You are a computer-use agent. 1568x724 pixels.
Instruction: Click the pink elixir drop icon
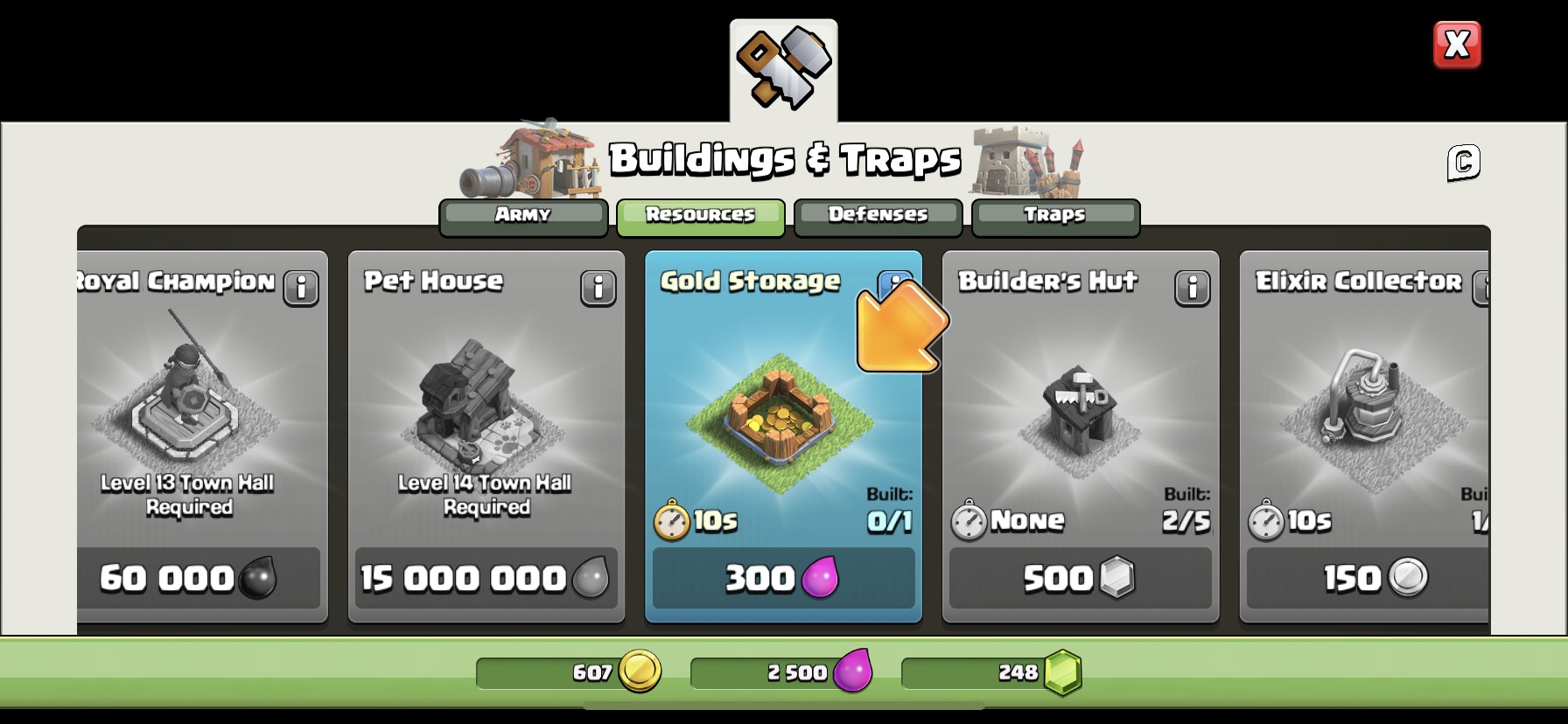[853, 671]
